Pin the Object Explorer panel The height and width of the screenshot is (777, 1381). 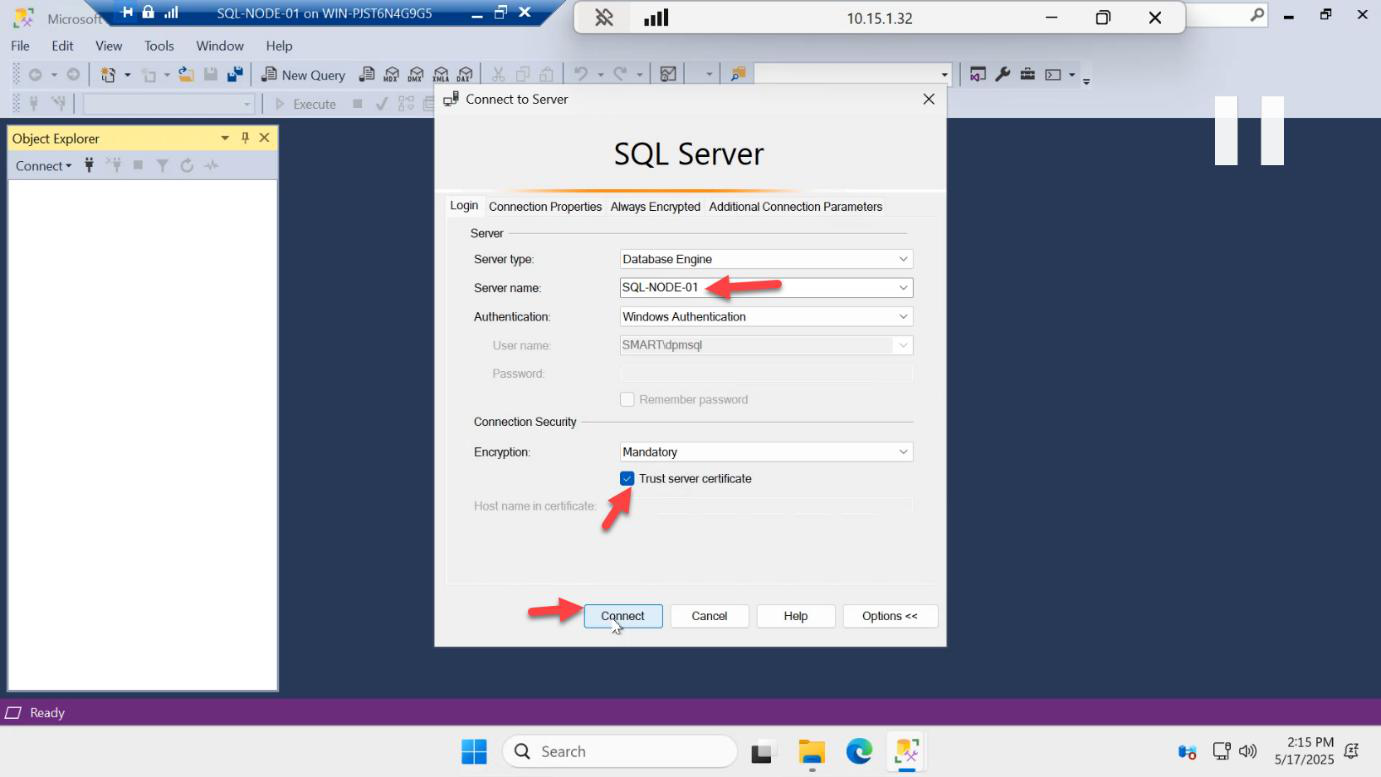245,138
